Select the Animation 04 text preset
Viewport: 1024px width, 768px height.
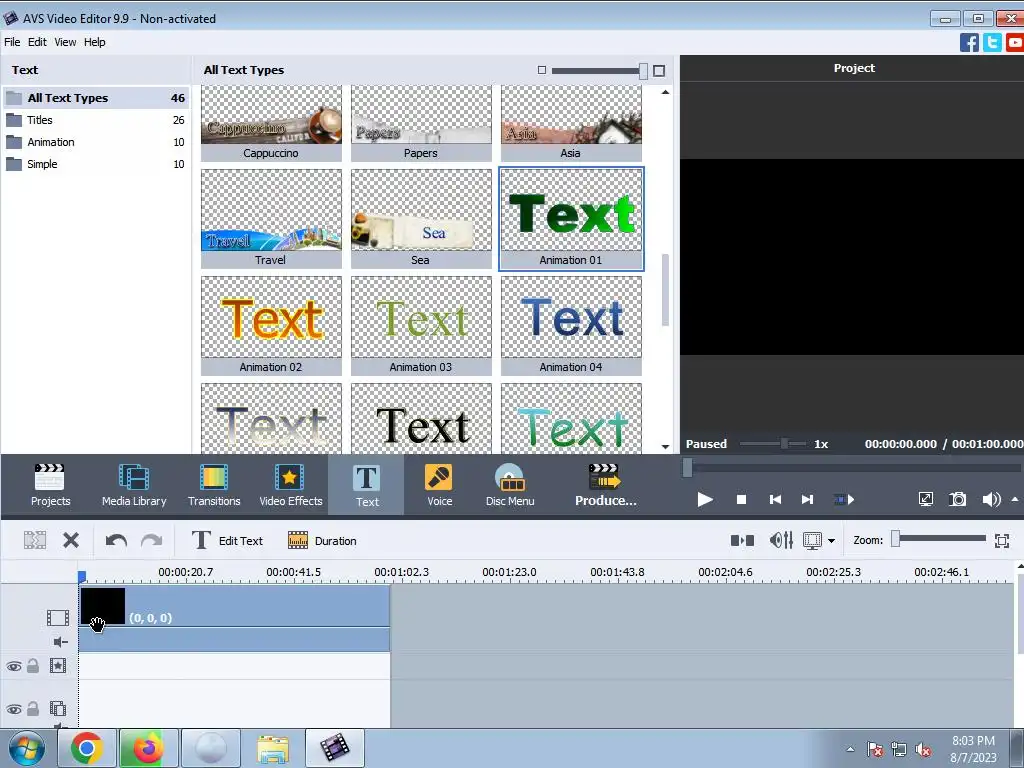[571, 326]
